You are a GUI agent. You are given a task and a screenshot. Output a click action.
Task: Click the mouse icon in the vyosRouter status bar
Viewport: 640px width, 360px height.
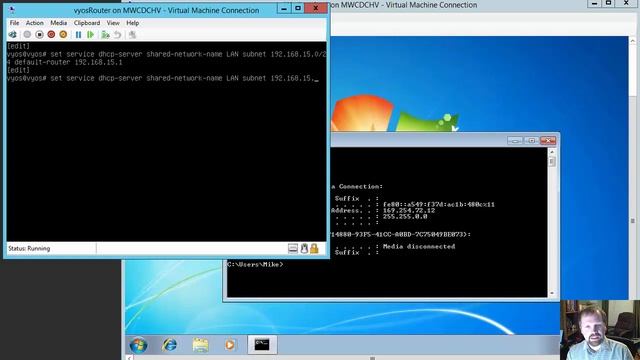click(x=304, y=249)
